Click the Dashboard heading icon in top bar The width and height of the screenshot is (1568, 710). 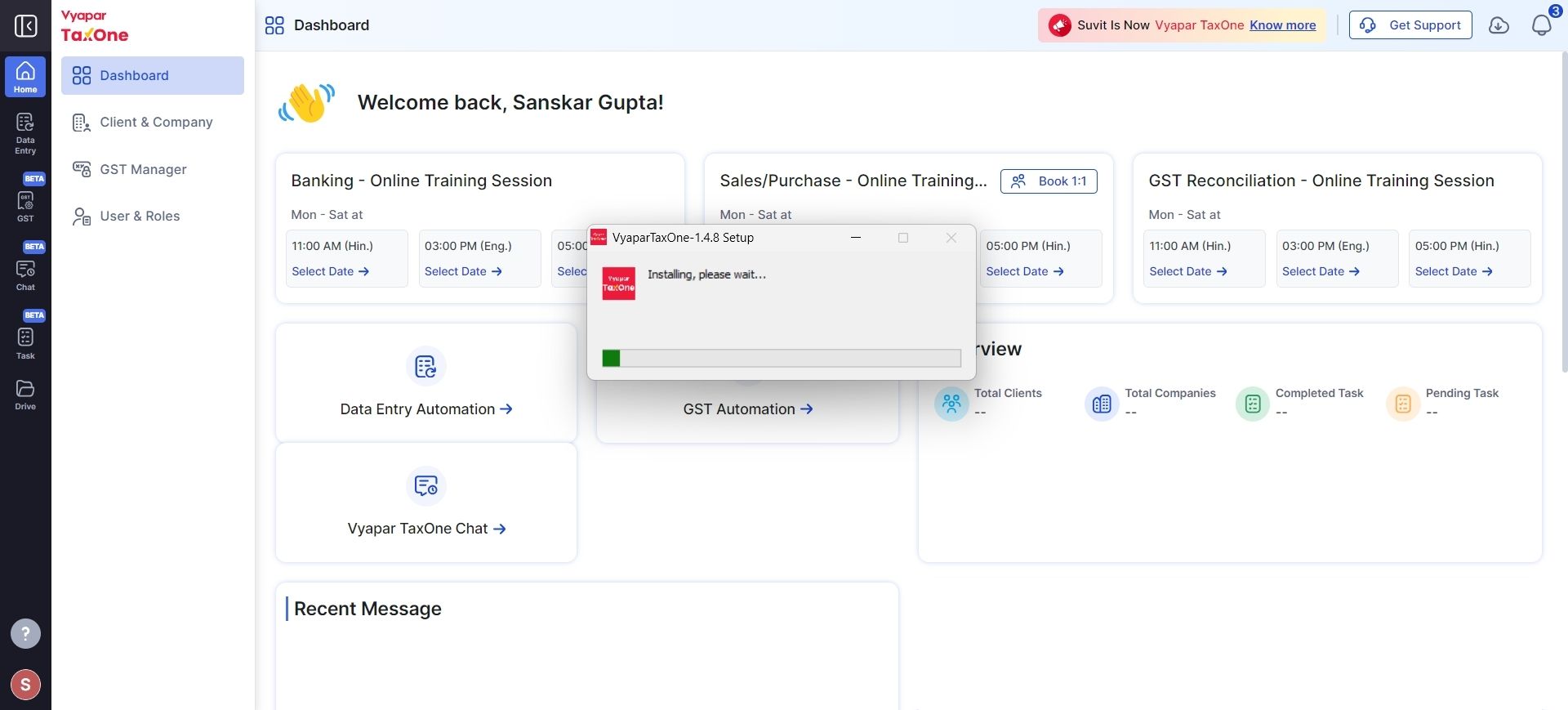tap(274, 25)
